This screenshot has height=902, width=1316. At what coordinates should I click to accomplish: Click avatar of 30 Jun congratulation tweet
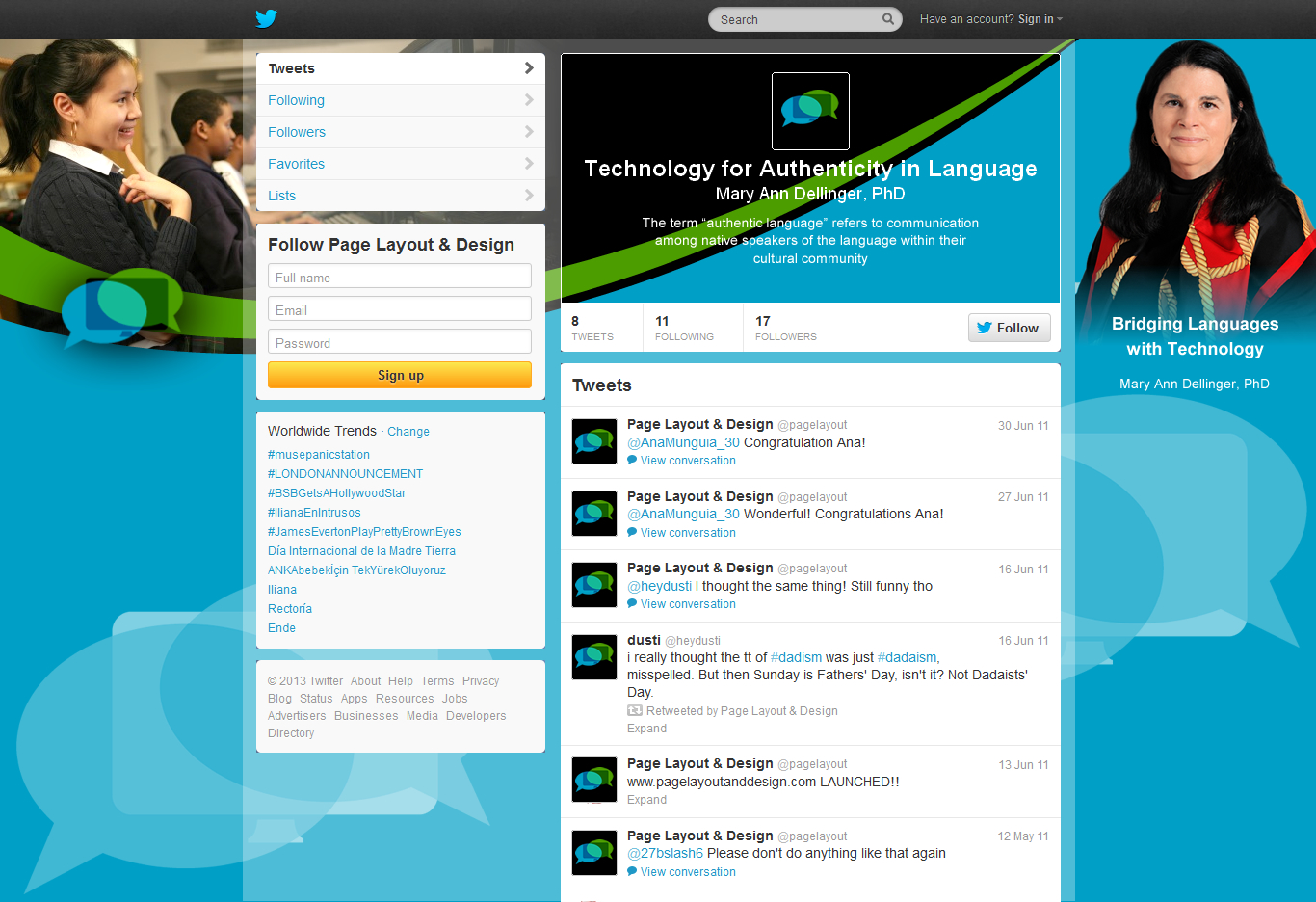click(594, 441)
